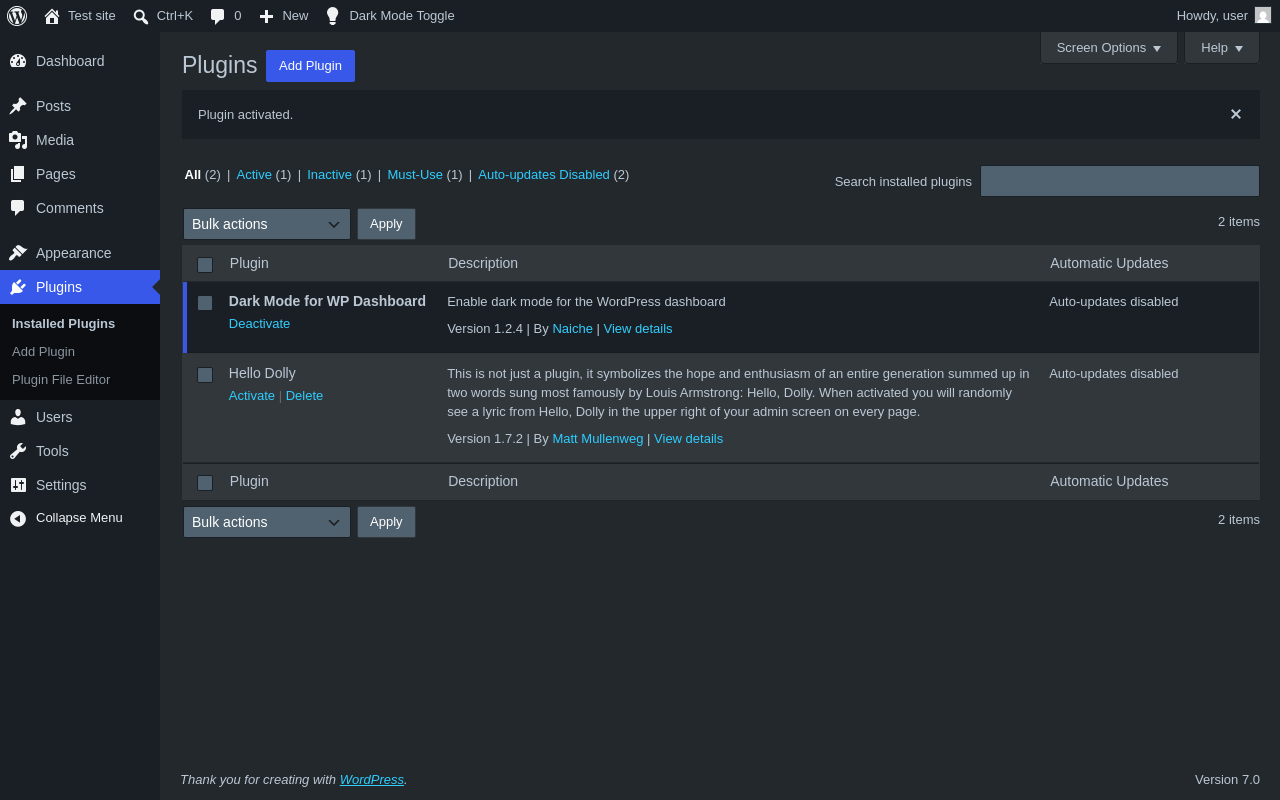
Task: Click the Plugins plug icon
Action: pyautogui.click(x=18, y=287)
